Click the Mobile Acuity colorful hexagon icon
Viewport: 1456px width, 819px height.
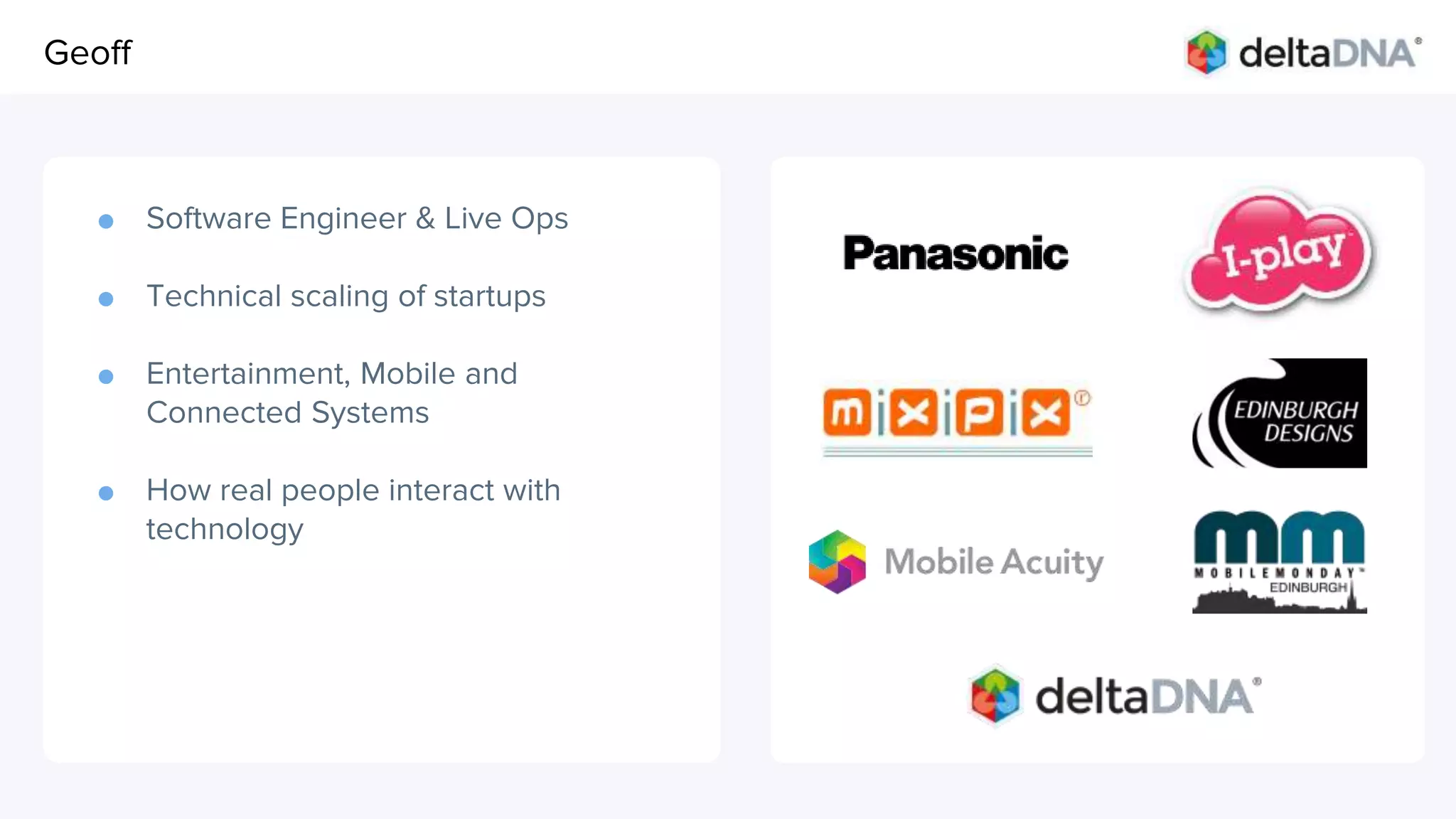[837, 562]
